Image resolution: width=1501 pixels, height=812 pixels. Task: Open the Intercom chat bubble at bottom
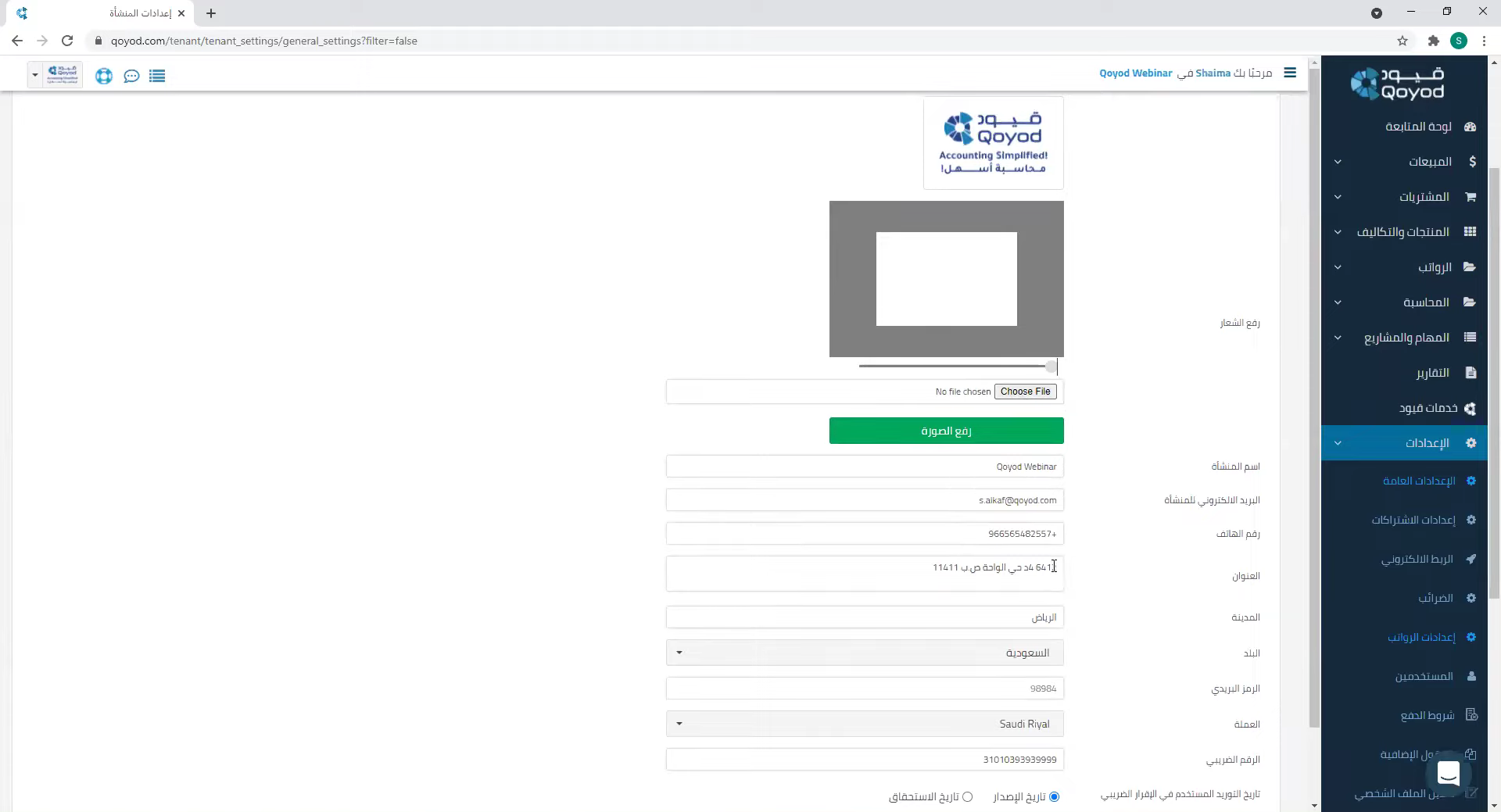(x=1448, y=773)
